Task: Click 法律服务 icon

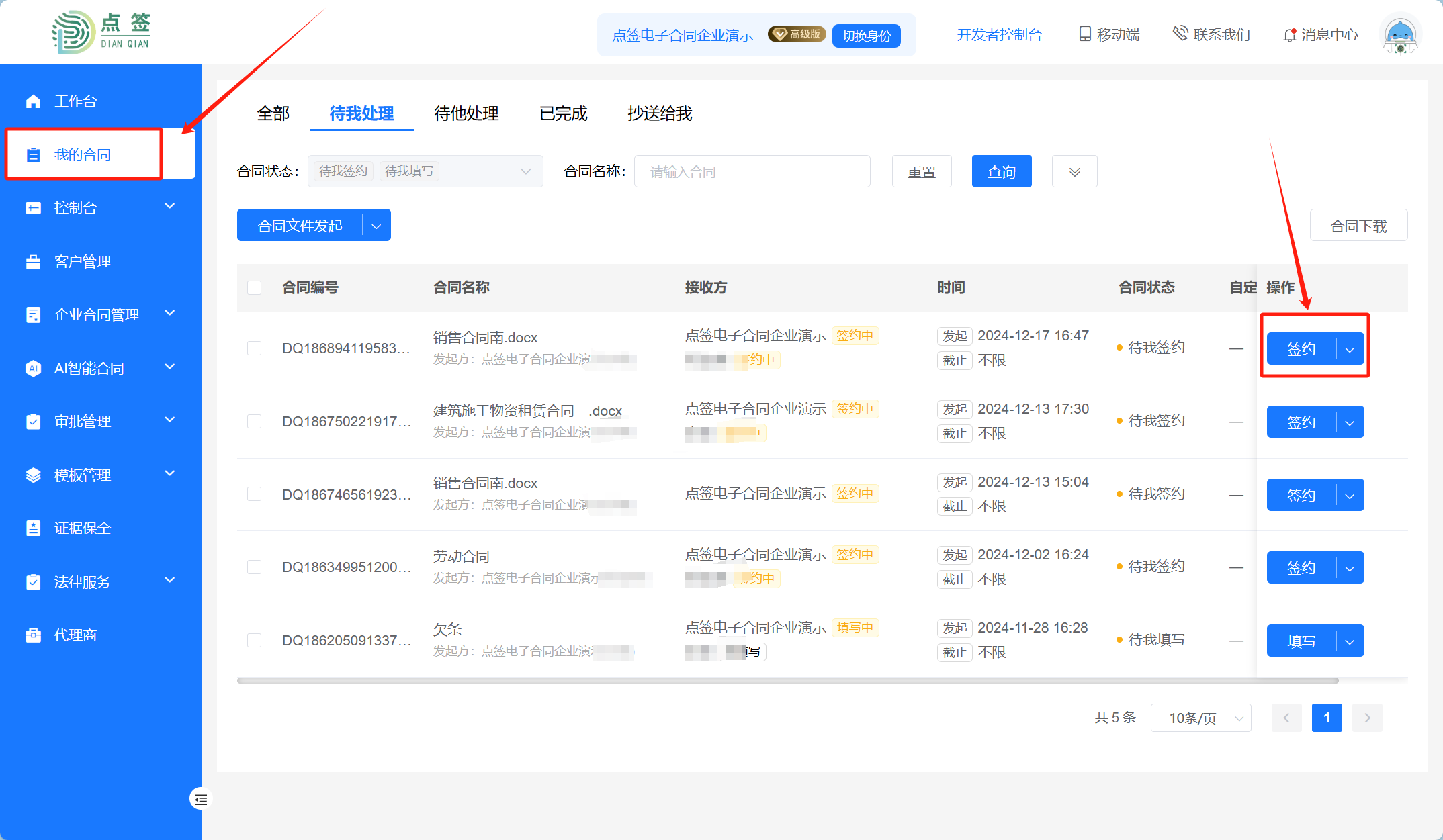Action: [x=33, y=582]
